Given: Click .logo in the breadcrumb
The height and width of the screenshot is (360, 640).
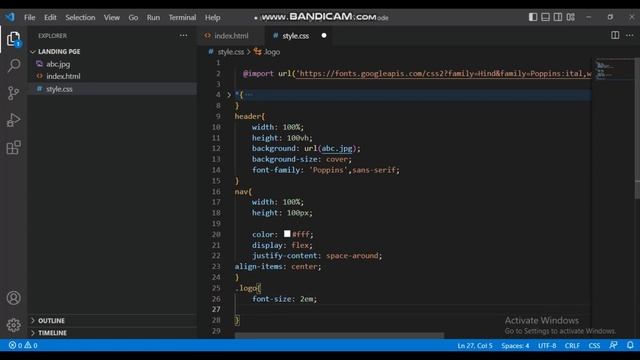Looking at the screenshot, I should click(x=271, y=51).
